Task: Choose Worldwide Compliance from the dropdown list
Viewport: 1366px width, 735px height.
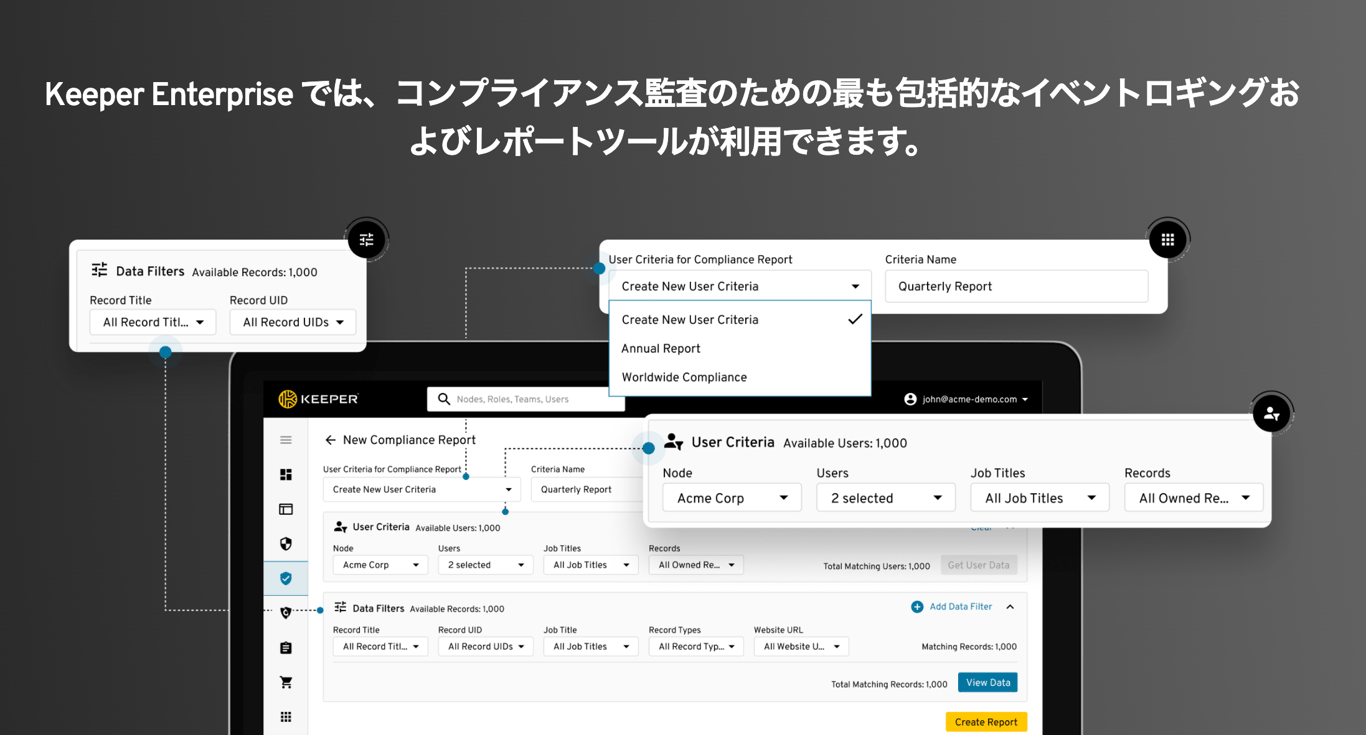Action: tap(683, 377)
